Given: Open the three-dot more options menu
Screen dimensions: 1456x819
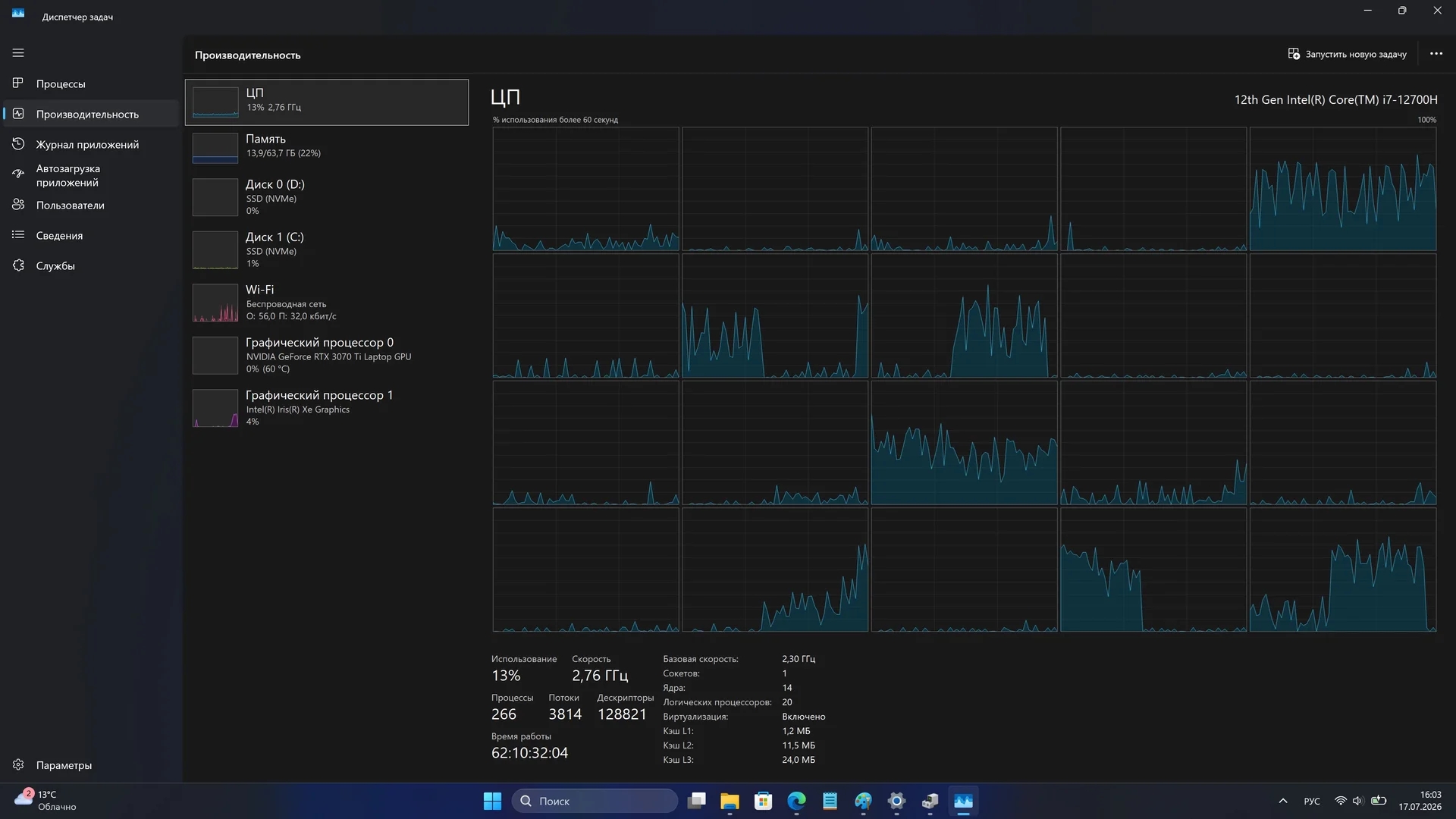Looking at the screenshot, I should pyautogui.click(x=1436, y=54).
